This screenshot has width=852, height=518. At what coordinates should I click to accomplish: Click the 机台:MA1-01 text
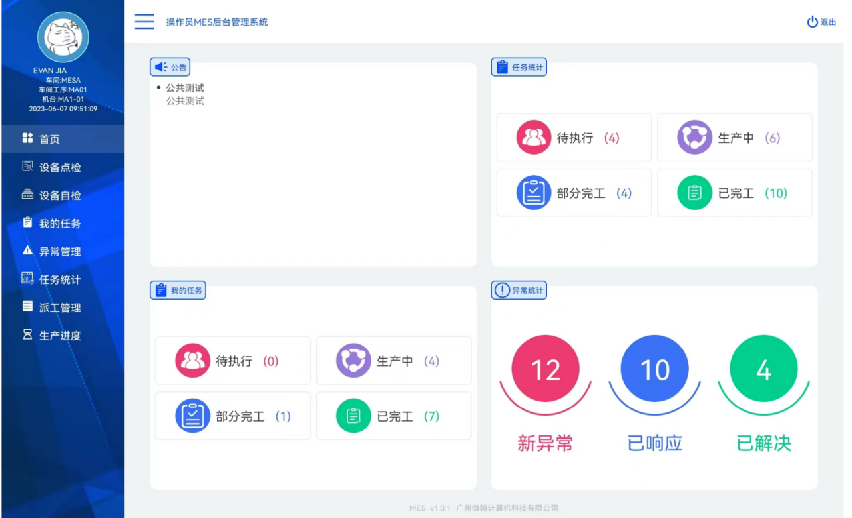(63, 99)
